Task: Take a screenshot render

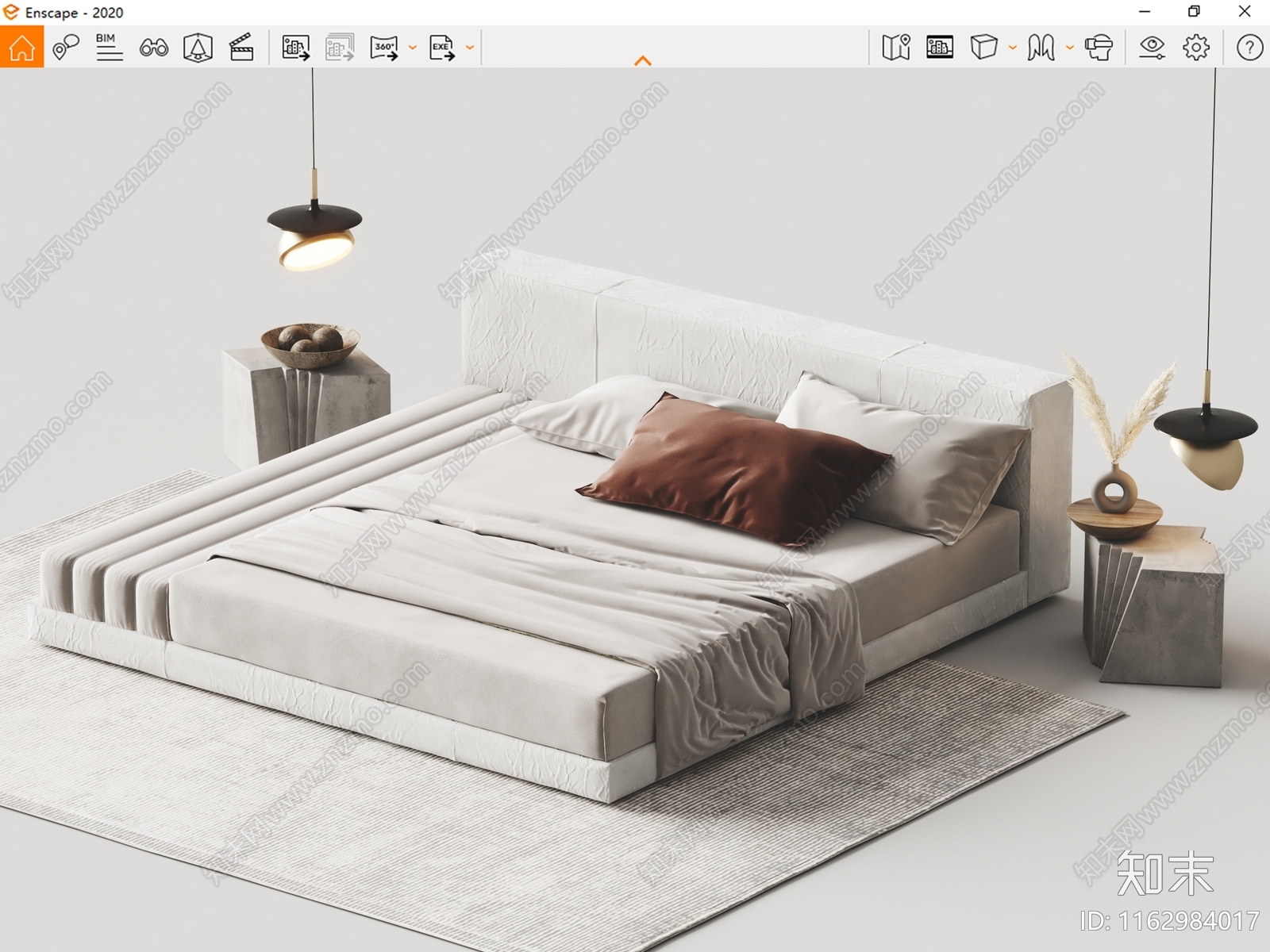Action: coord(296,48)
